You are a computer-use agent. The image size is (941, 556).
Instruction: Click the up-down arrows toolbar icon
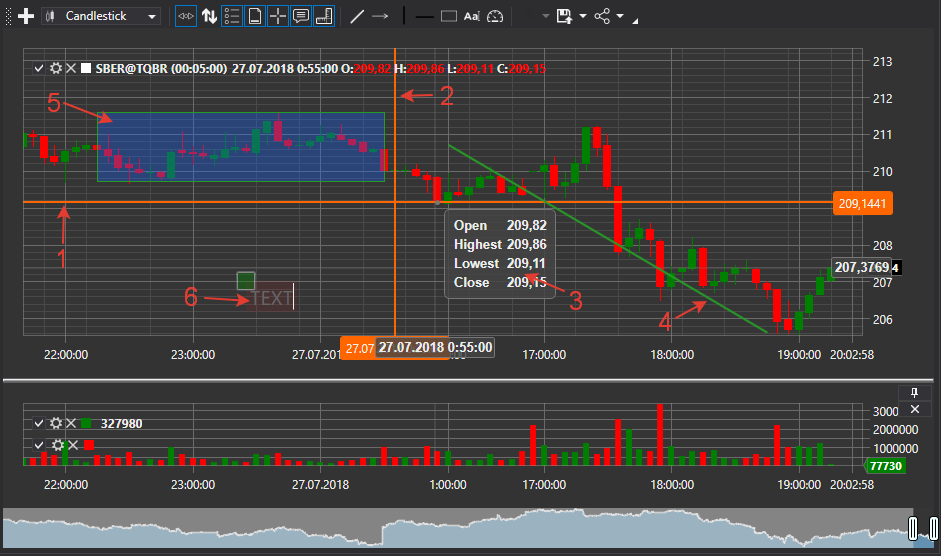coord(209,16)
